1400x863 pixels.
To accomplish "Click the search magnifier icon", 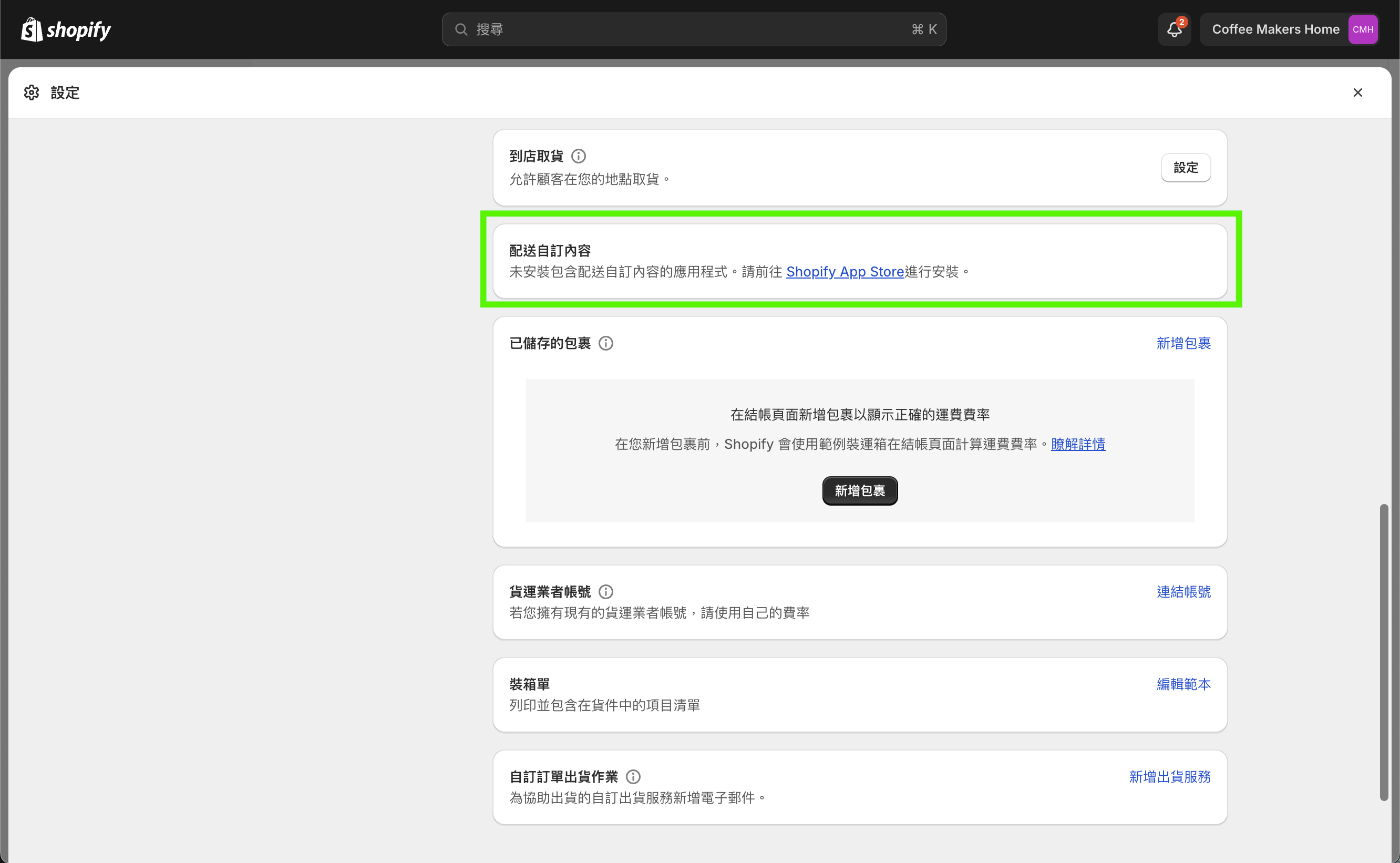I will coord(461,29).
